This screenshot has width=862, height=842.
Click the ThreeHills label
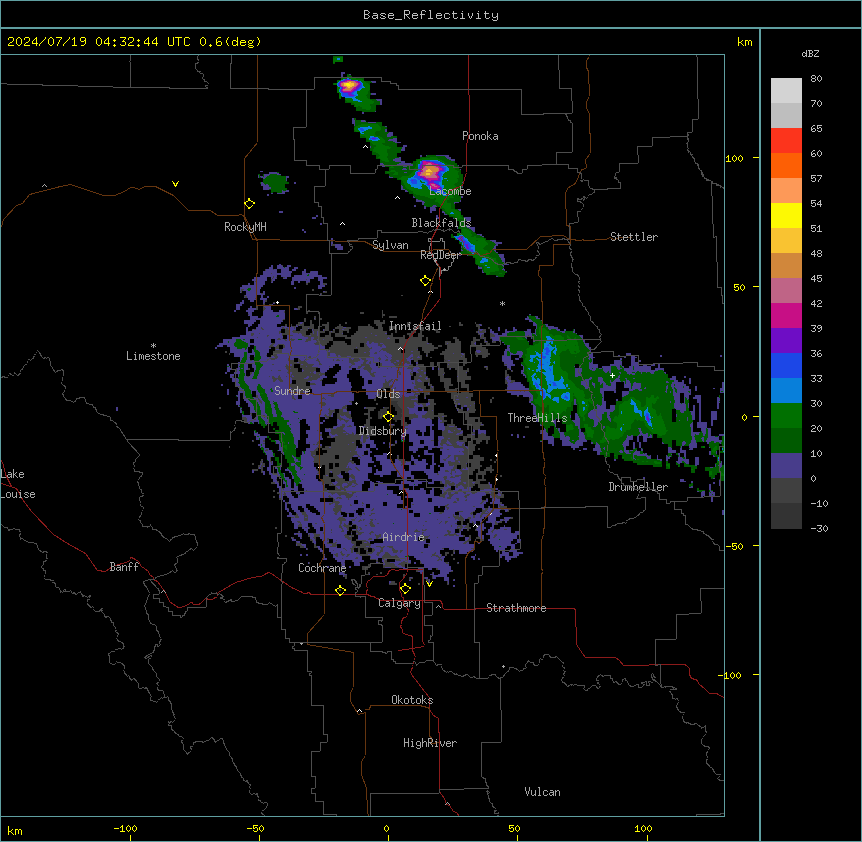click(537, 418)
